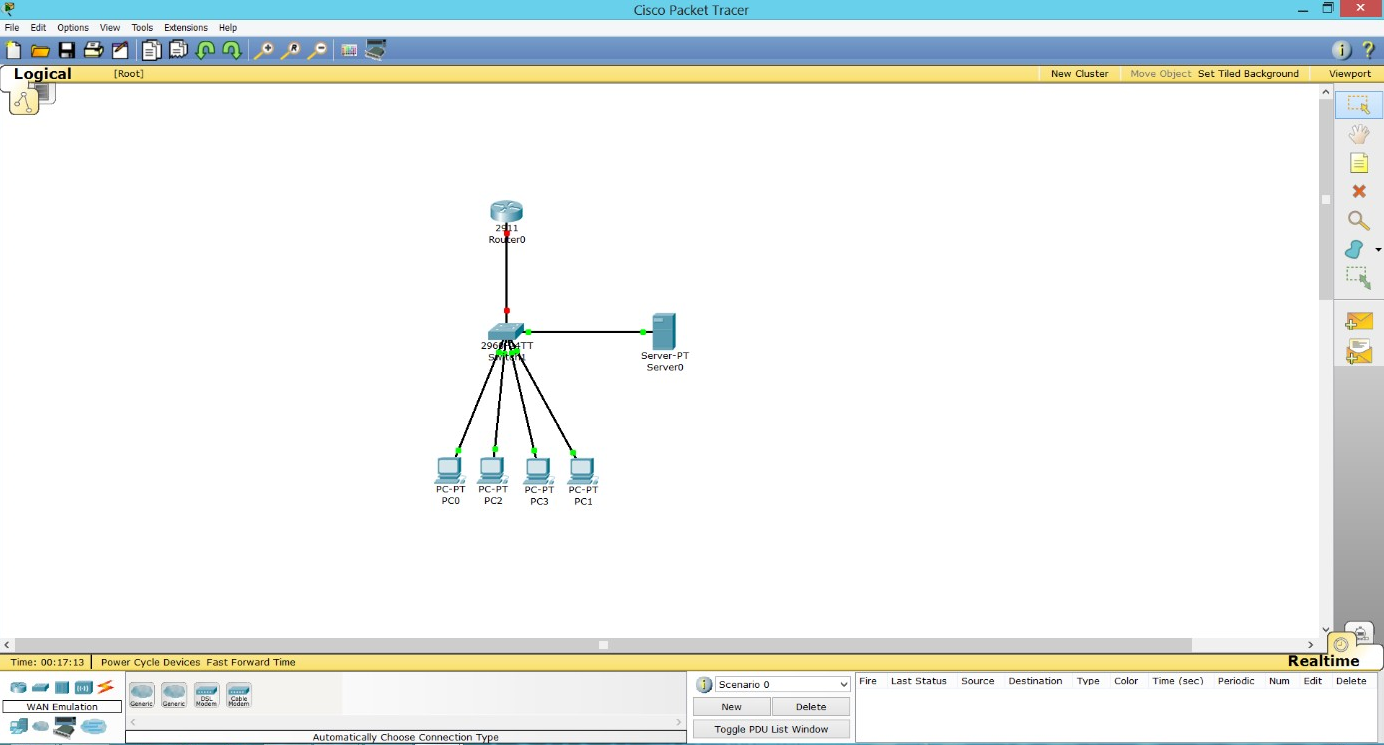Undo the last action with green arrow
The height and width of the screenshot is (745, 1384).
(x=205, y=50)
